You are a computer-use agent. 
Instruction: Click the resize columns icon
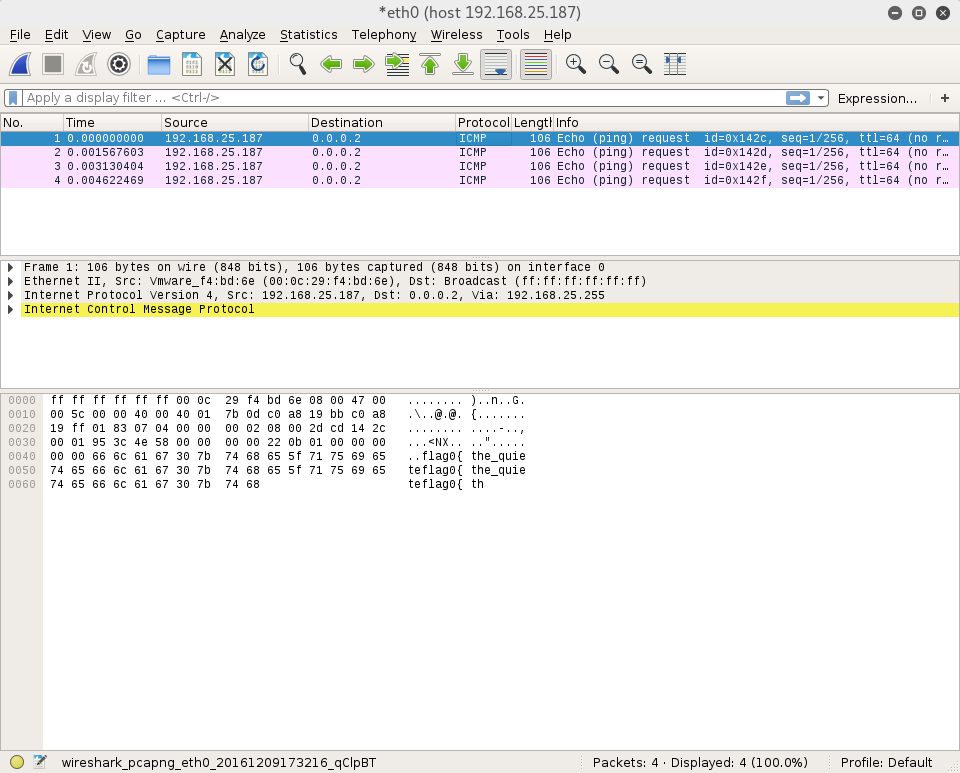(x=674, y=65)
